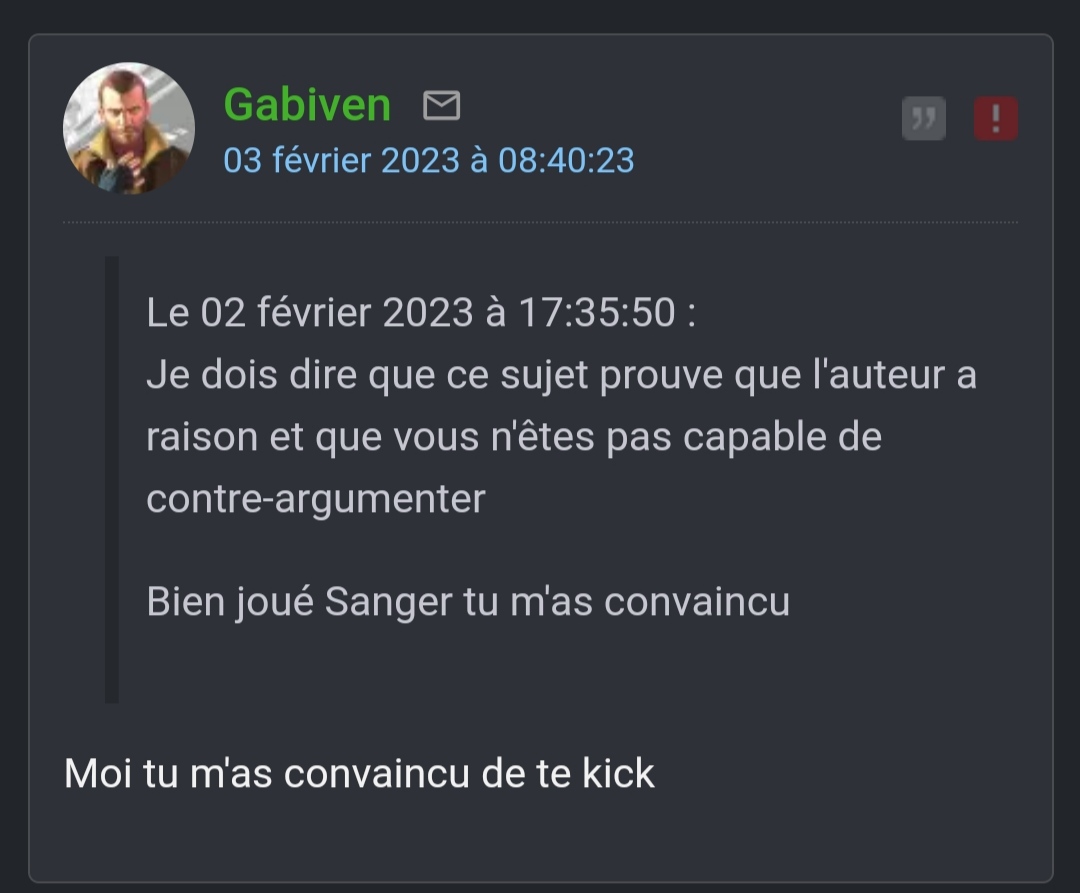
Task: Click the blank area beneath the reply text
Action: tap(540, 837)
